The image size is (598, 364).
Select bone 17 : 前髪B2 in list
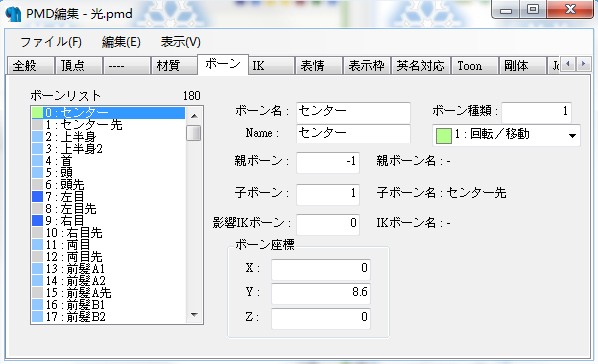(x=108, y=317)
